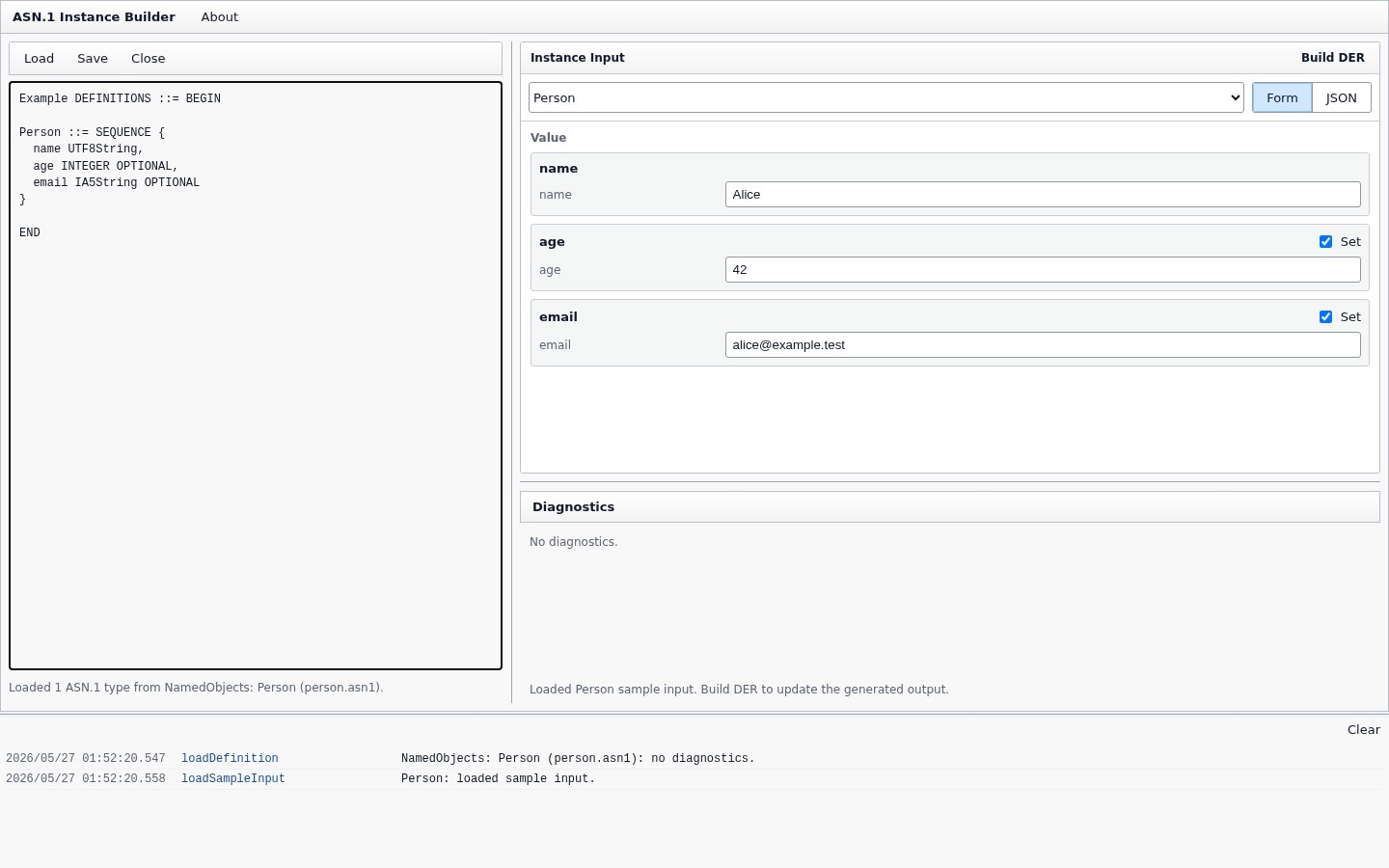This screenshot has width=1389, height=868.
Task: Click the Instance Input header label
Action: 577,58
